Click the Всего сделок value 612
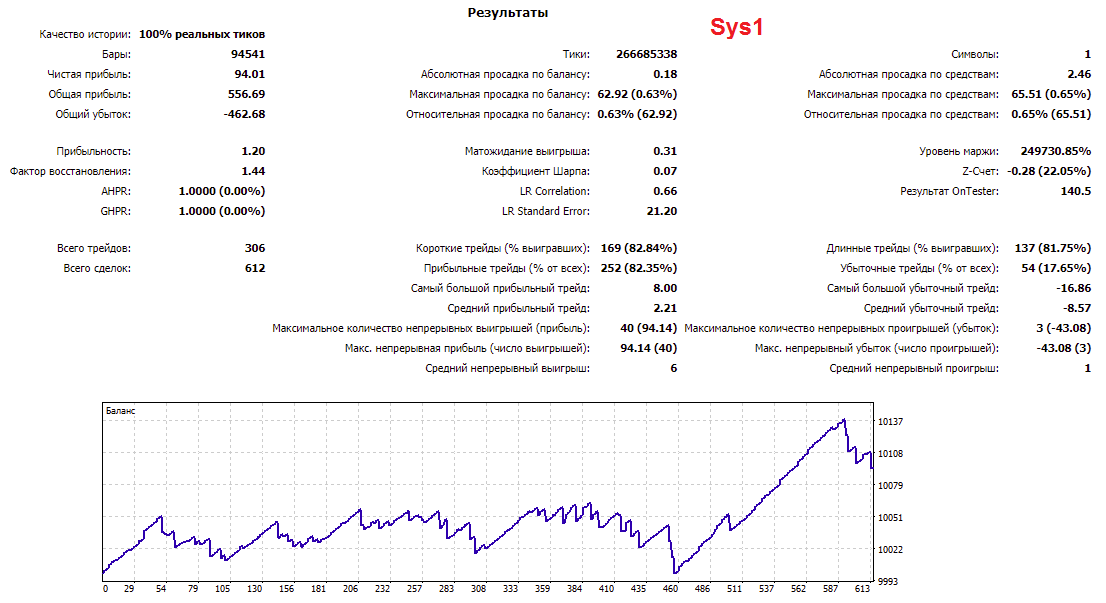The image size is (1106, 603). point(255,268)
